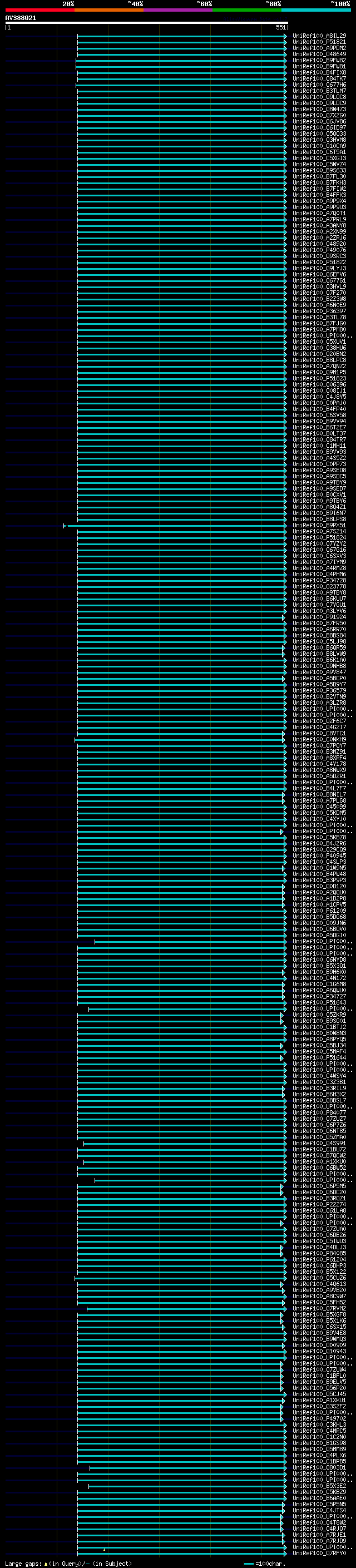Select hit UniRef100_P91924
356x1568 pixels.
(x=319, y=617)
